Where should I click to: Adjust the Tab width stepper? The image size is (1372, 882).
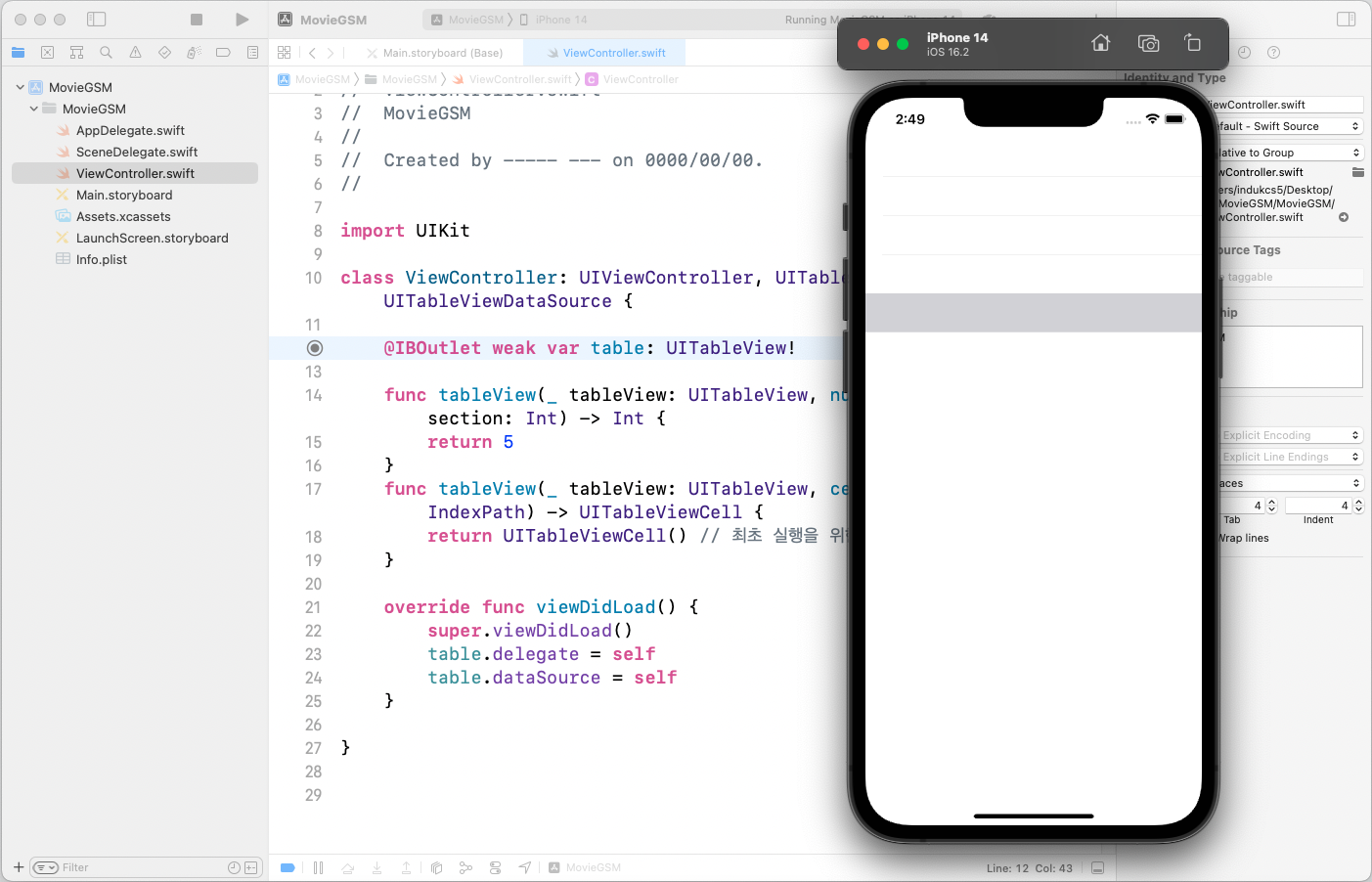click(x=1271, y=506)
